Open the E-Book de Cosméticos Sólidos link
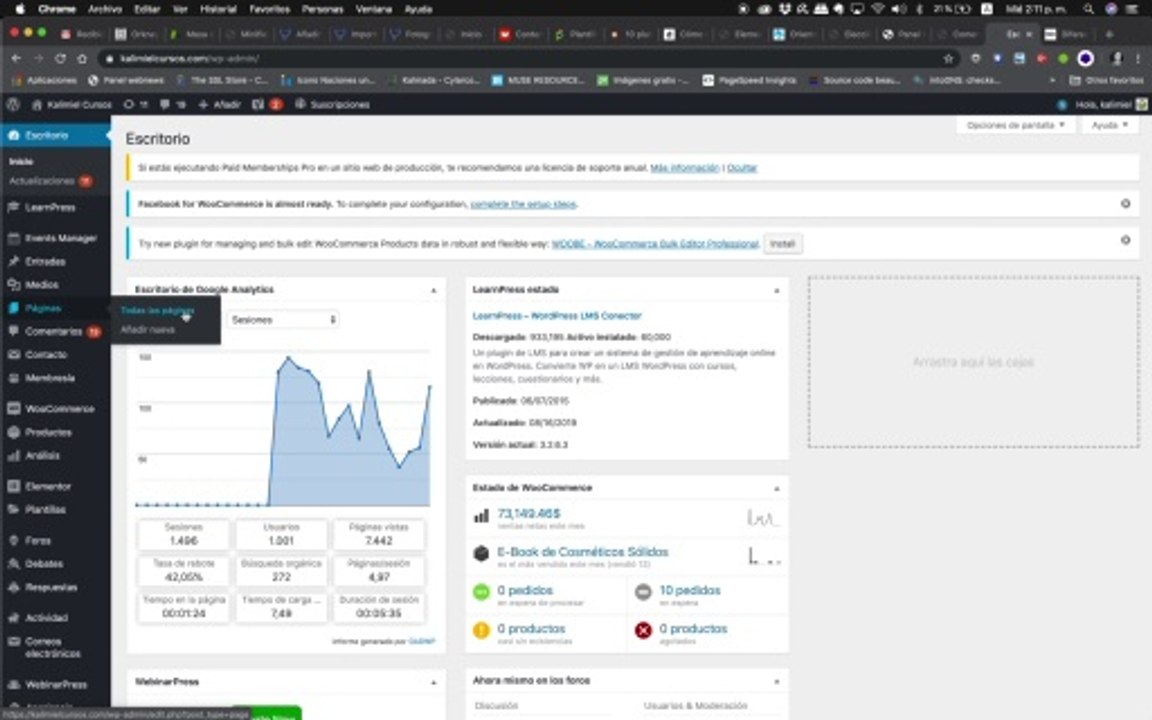The image size is (1152, 720). coord(583,552)
